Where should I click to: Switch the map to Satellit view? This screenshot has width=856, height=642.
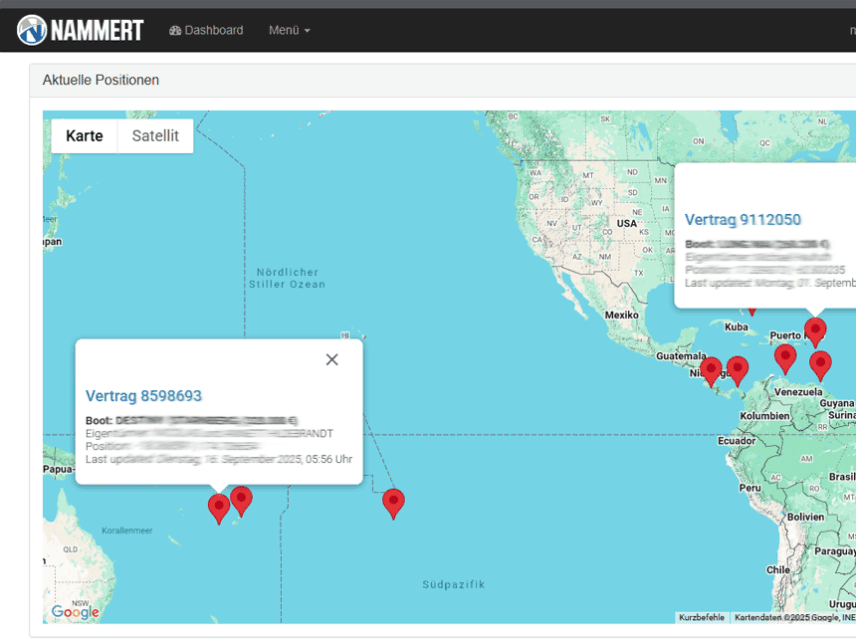(155, 136)
